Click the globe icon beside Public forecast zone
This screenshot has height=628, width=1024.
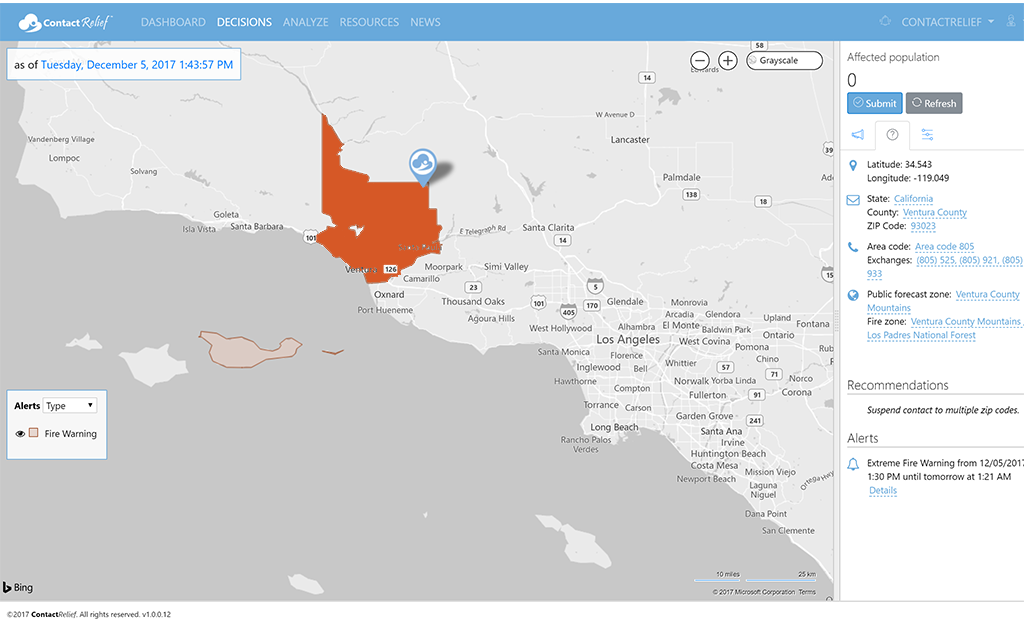(x=853, y=295)
